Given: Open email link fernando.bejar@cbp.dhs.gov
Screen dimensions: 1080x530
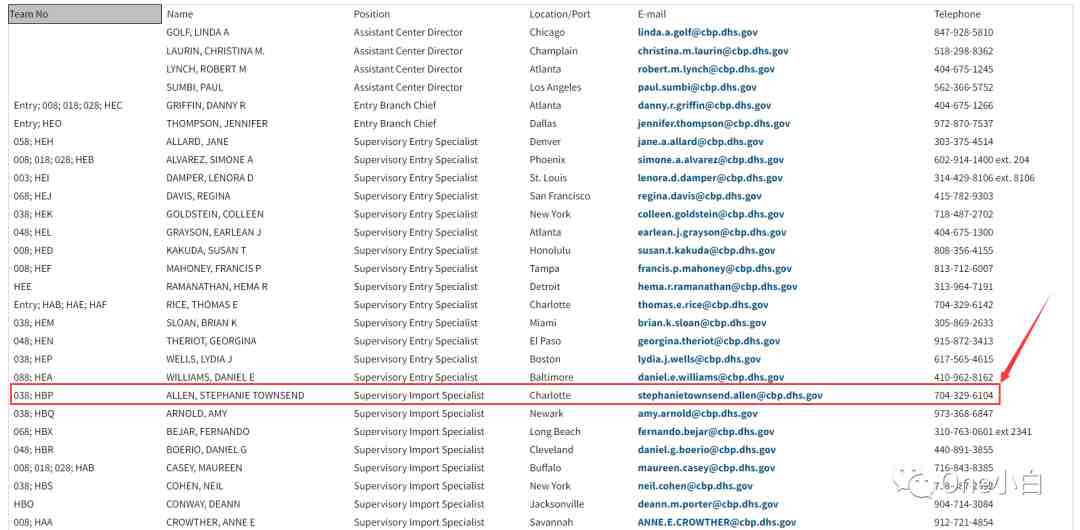Looking at the screenshot, I should [706, 431].
